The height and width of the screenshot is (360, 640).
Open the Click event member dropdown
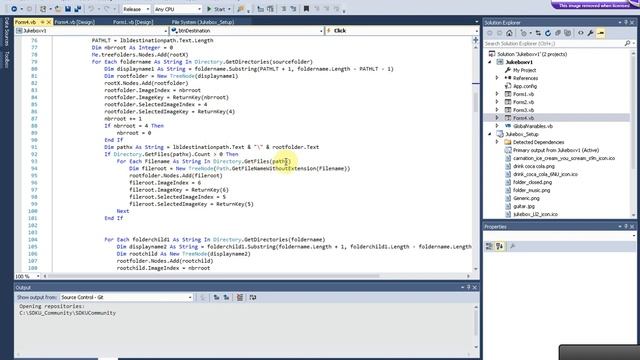click(402, 31)
